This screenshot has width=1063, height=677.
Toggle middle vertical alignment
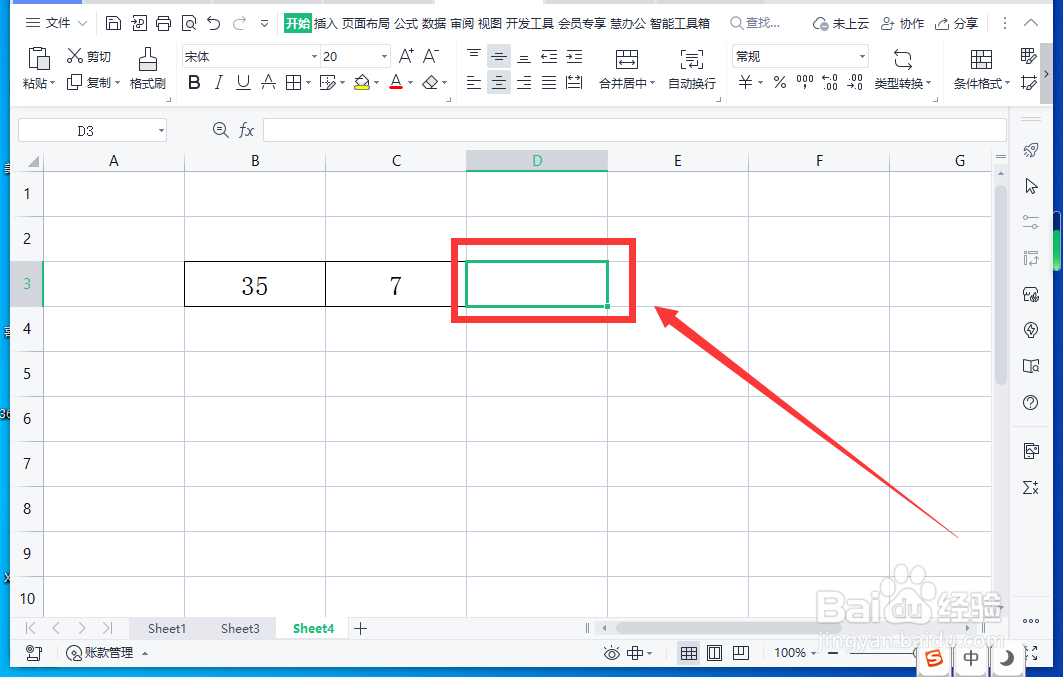[x=499, y=56]
